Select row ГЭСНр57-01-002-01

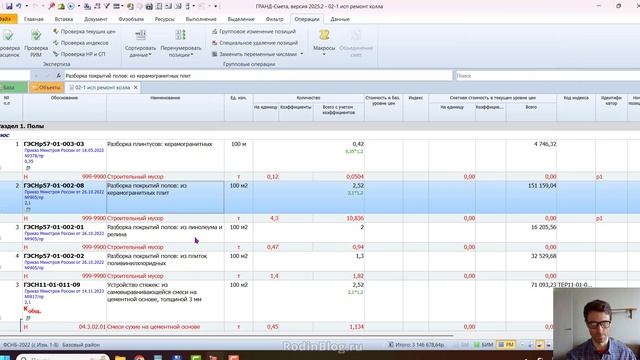tap(54, 227)
